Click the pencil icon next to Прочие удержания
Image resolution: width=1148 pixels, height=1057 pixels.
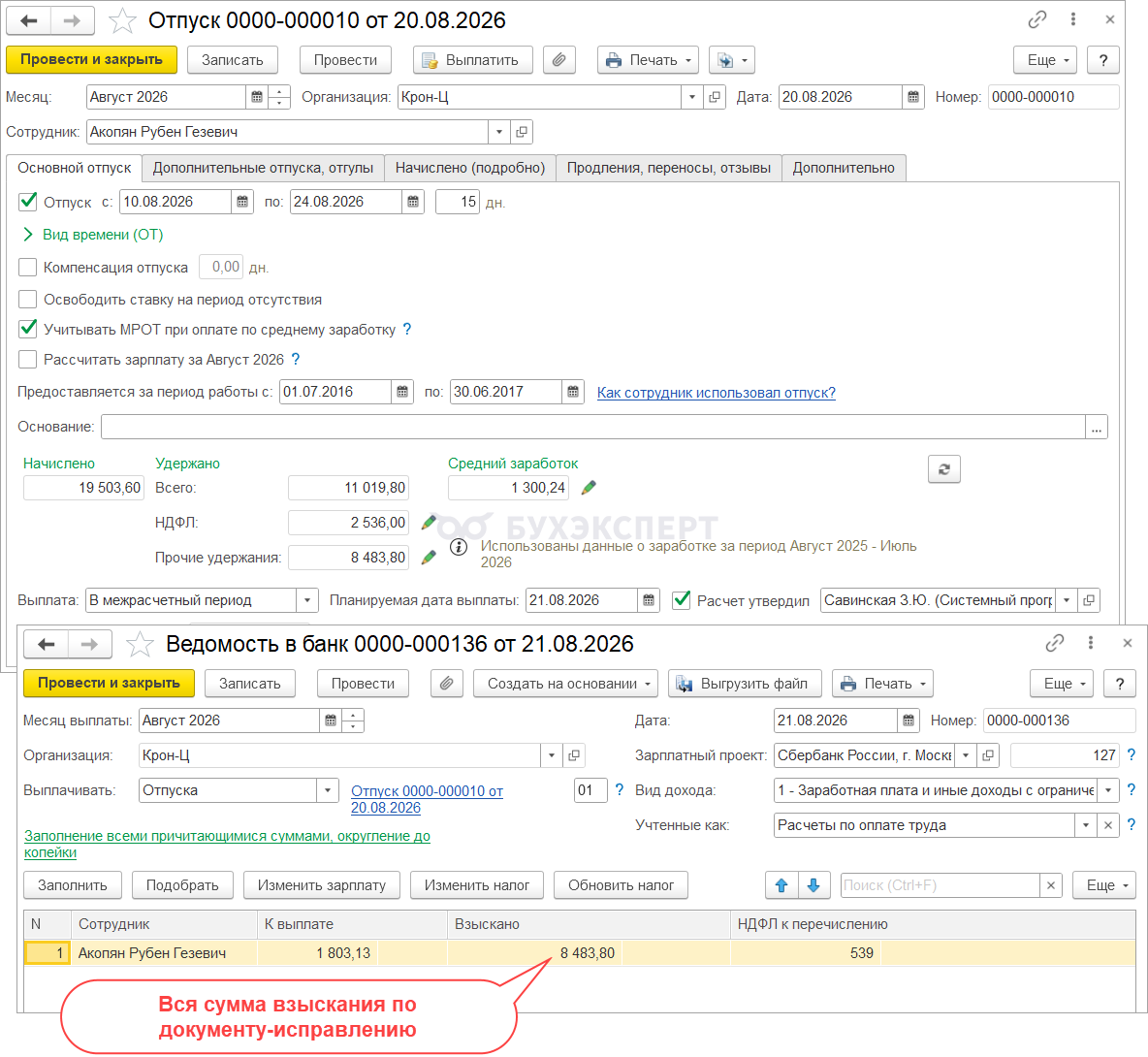point(429,557)
